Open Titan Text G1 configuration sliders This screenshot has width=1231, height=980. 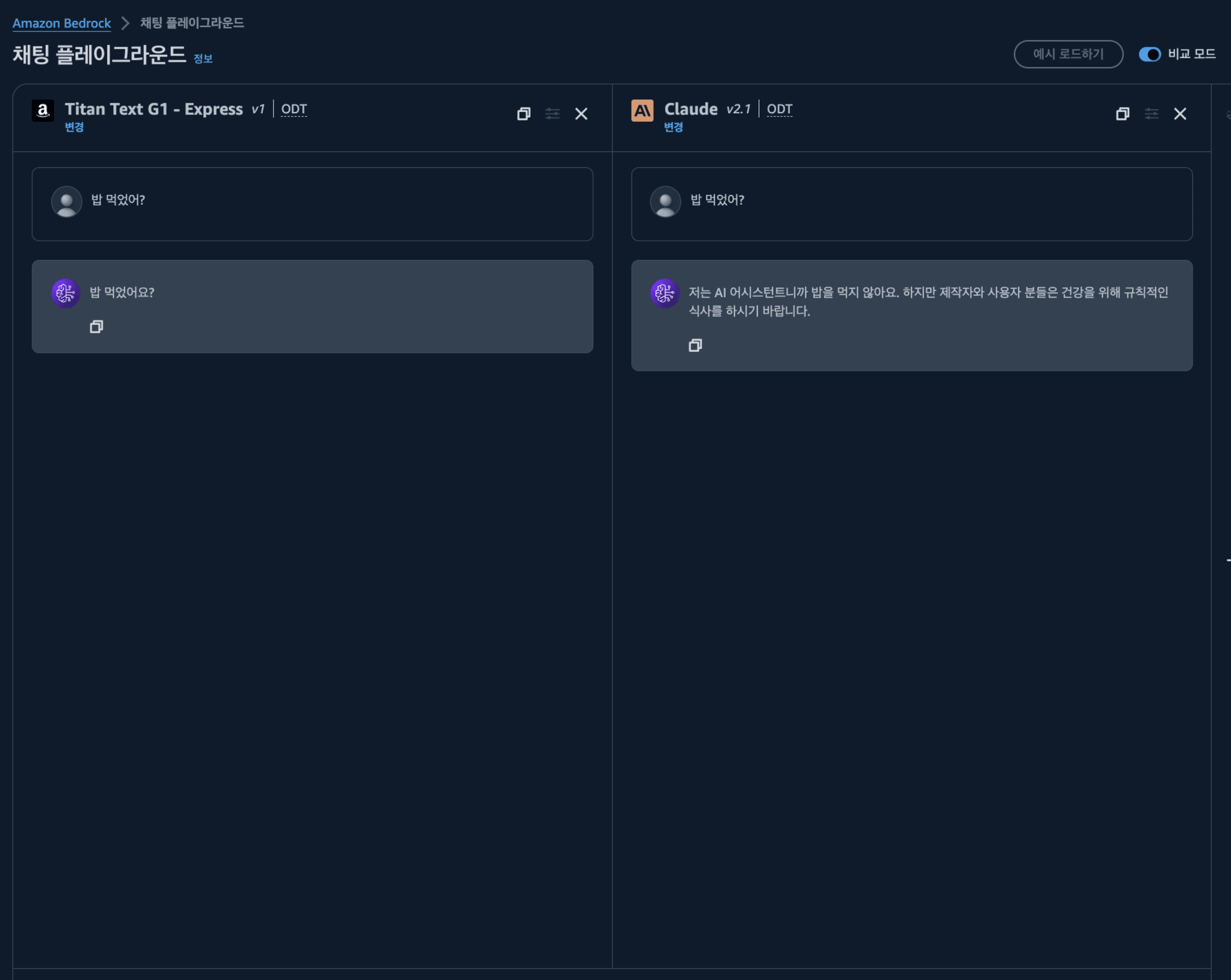552,114
